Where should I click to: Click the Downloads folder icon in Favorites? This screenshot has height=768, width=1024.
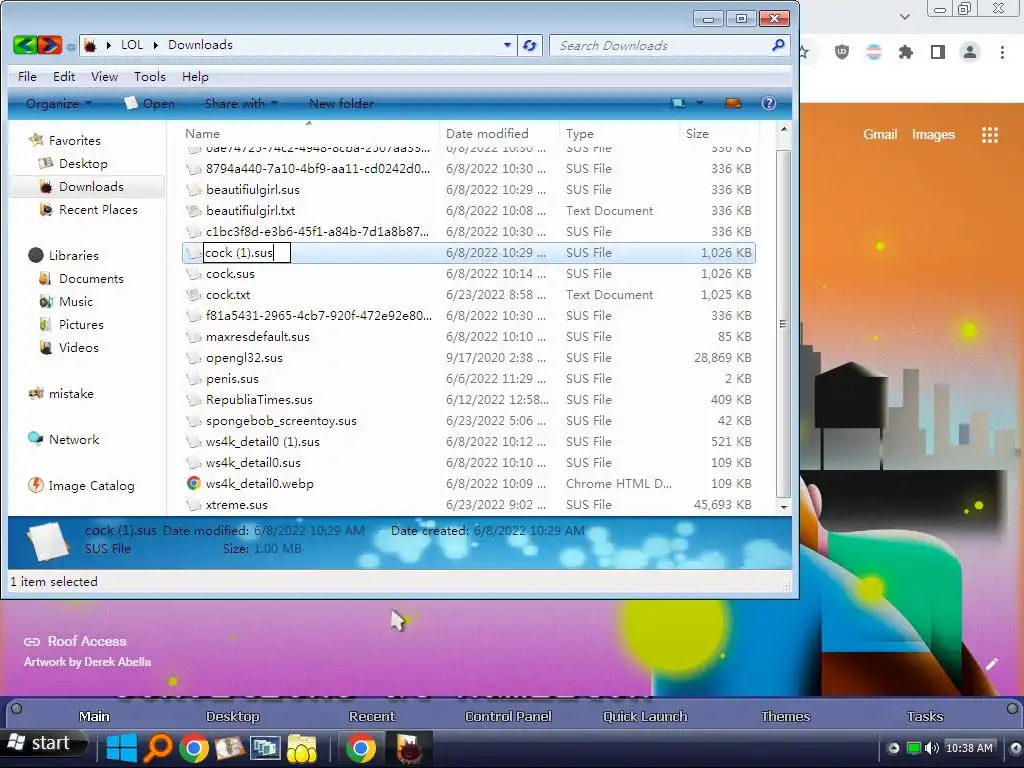click(46, 187)
